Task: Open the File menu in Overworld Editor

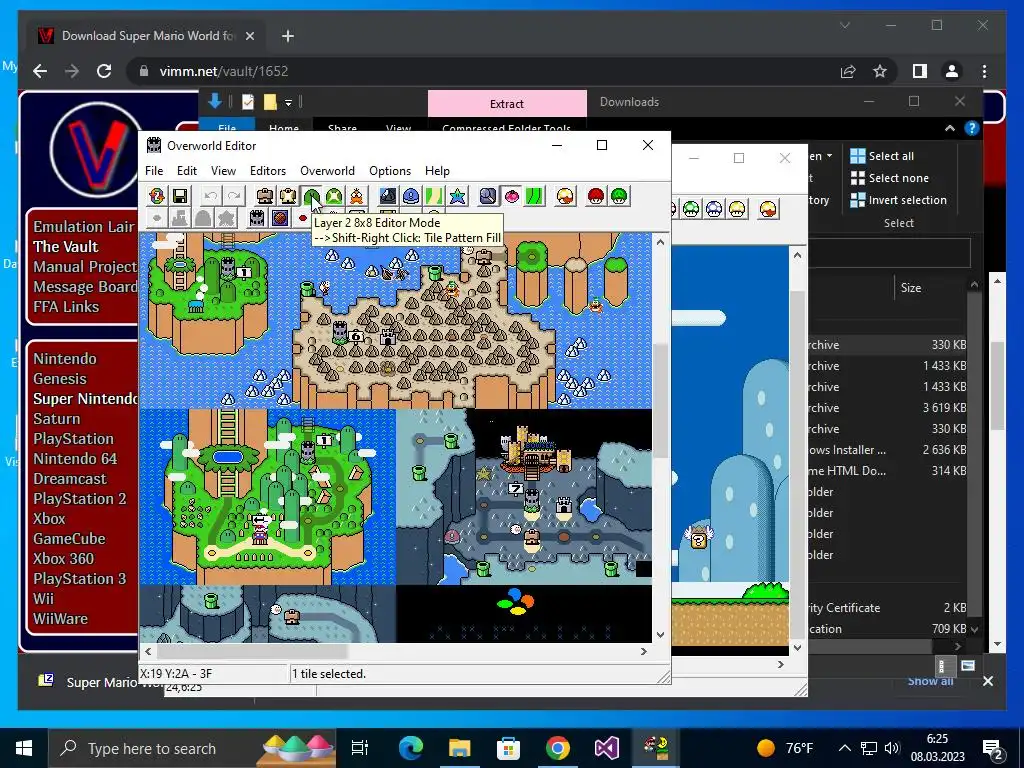Action: pyautogui.click(x=154, y=170)
